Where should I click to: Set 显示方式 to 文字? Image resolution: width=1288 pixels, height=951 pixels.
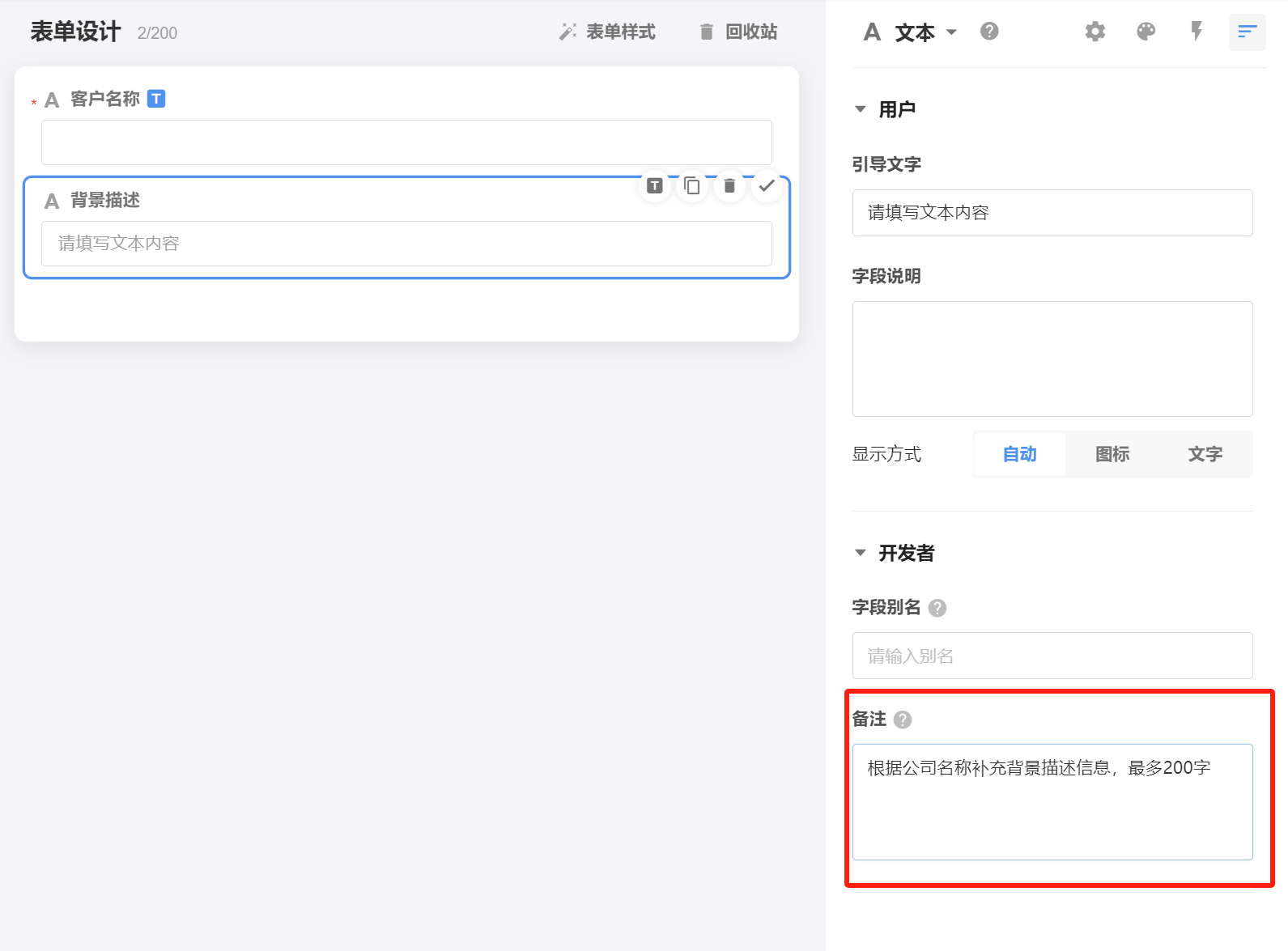coord(1205,454)
